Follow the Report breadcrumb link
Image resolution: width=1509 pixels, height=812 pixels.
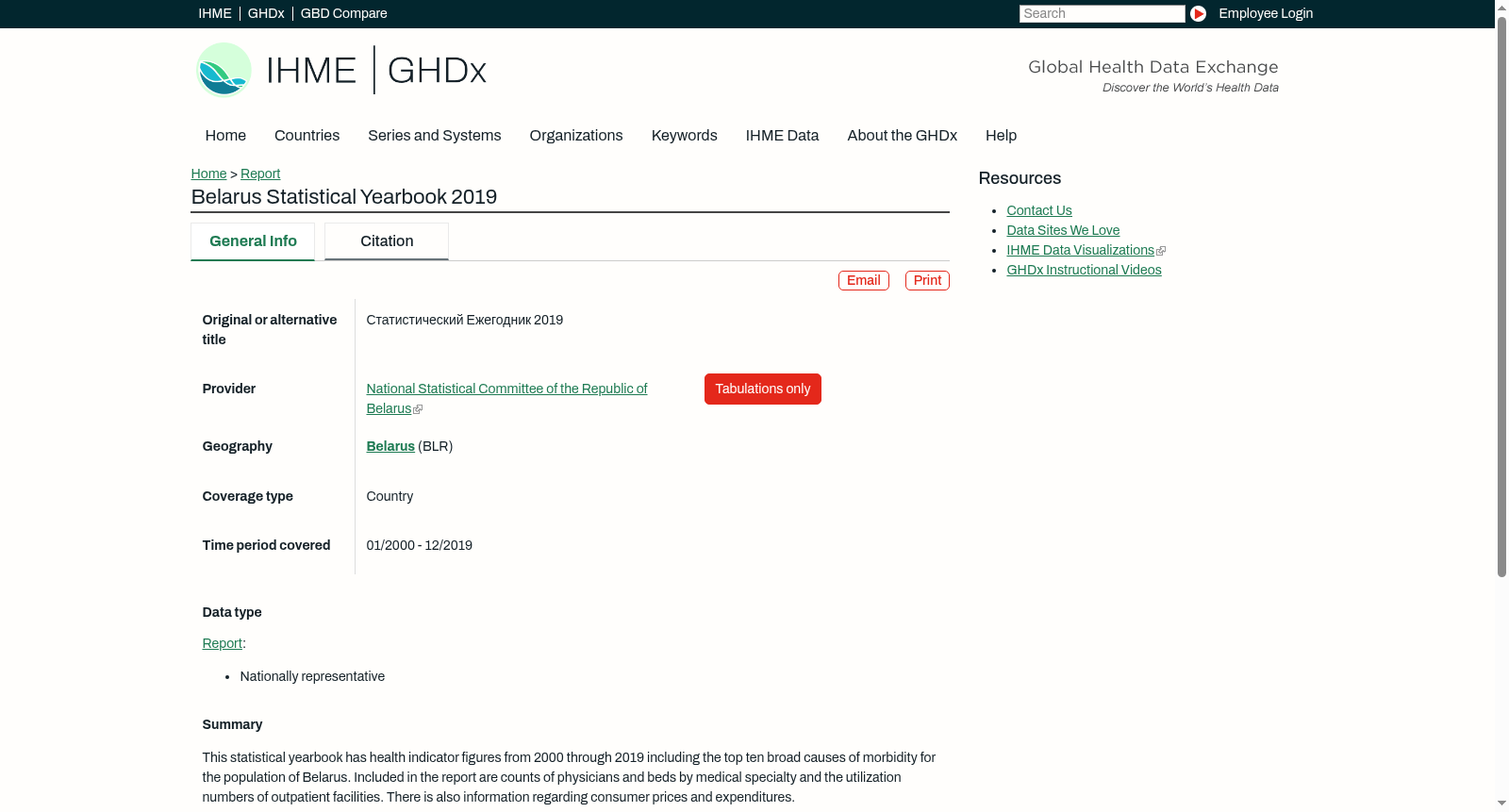pos(260,174)
